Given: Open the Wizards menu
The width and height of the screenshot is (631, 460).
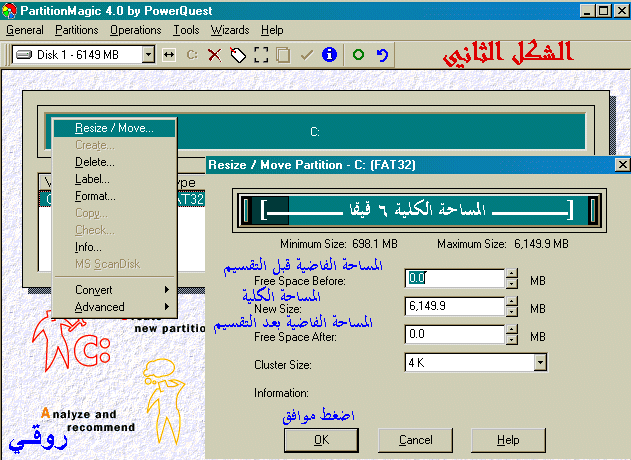Looking at the screenshot, I should (230, 30).
